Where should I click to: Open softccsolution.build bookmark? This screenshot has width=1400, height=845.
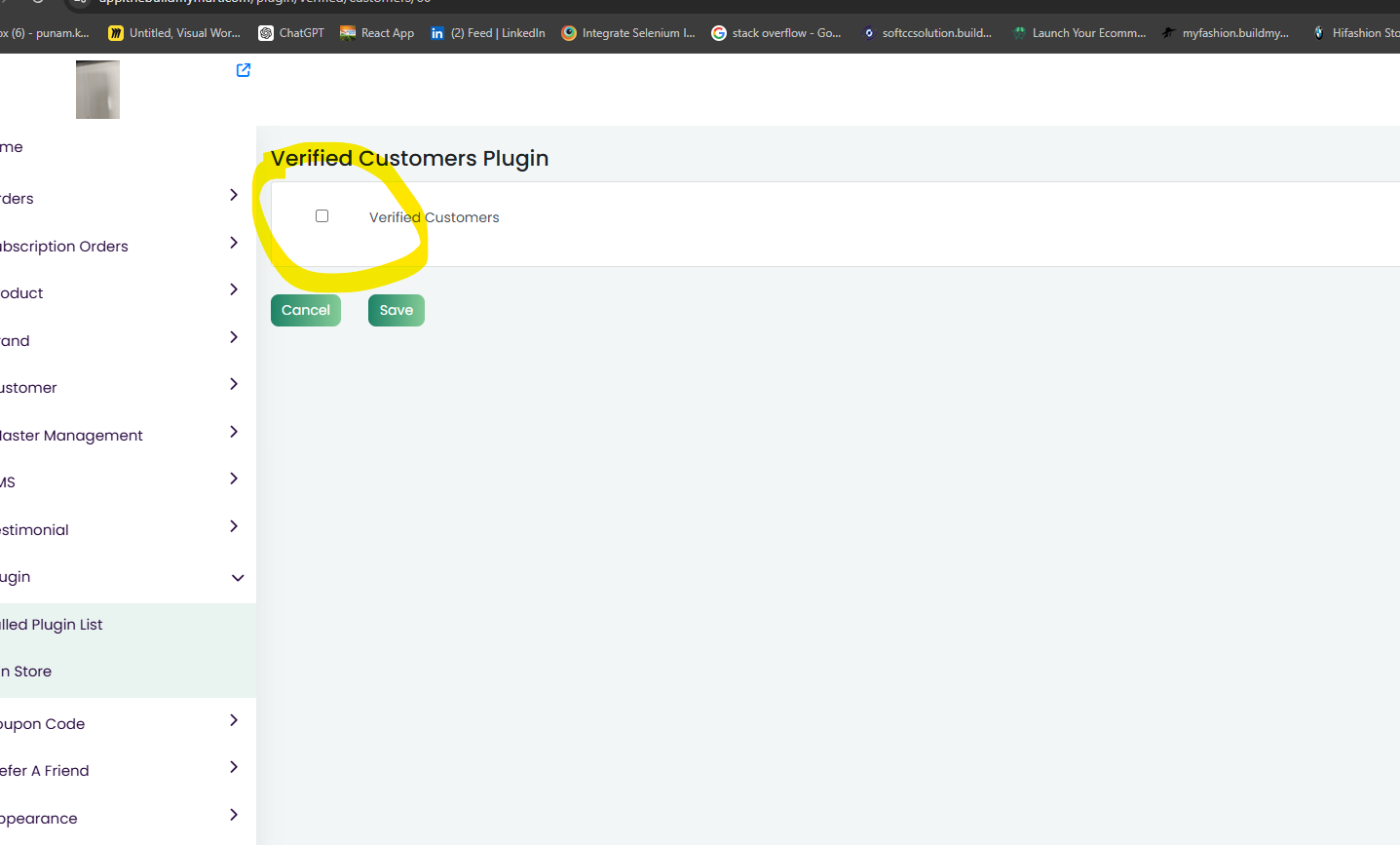927,33
